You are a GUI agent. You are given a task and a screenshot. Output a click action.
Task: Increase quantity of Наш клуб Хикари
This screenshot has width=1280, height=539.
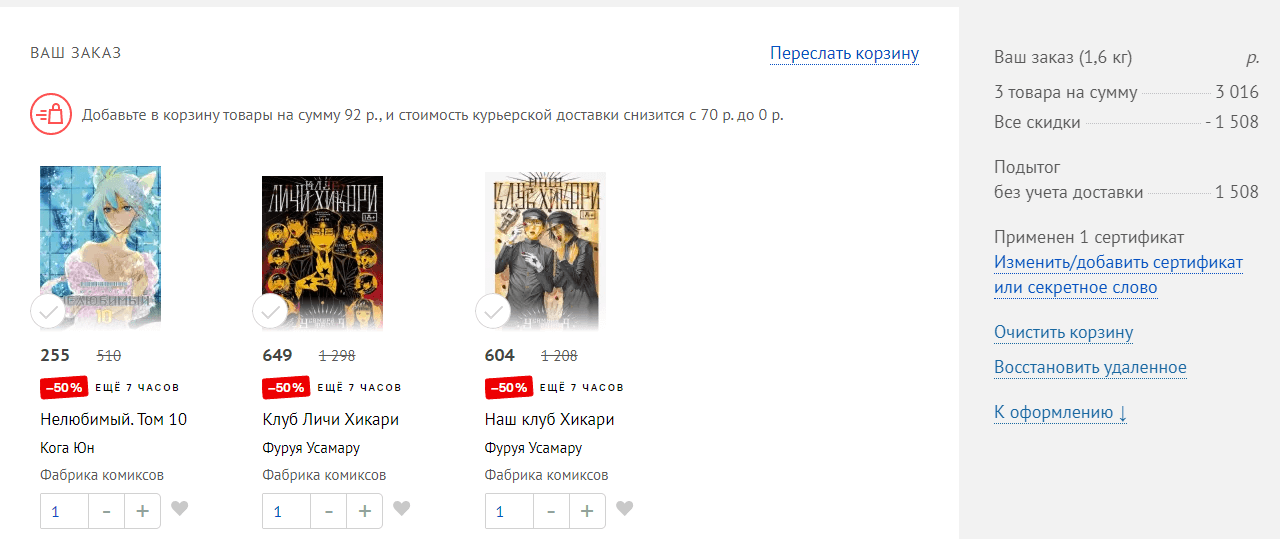coord(587,511)
